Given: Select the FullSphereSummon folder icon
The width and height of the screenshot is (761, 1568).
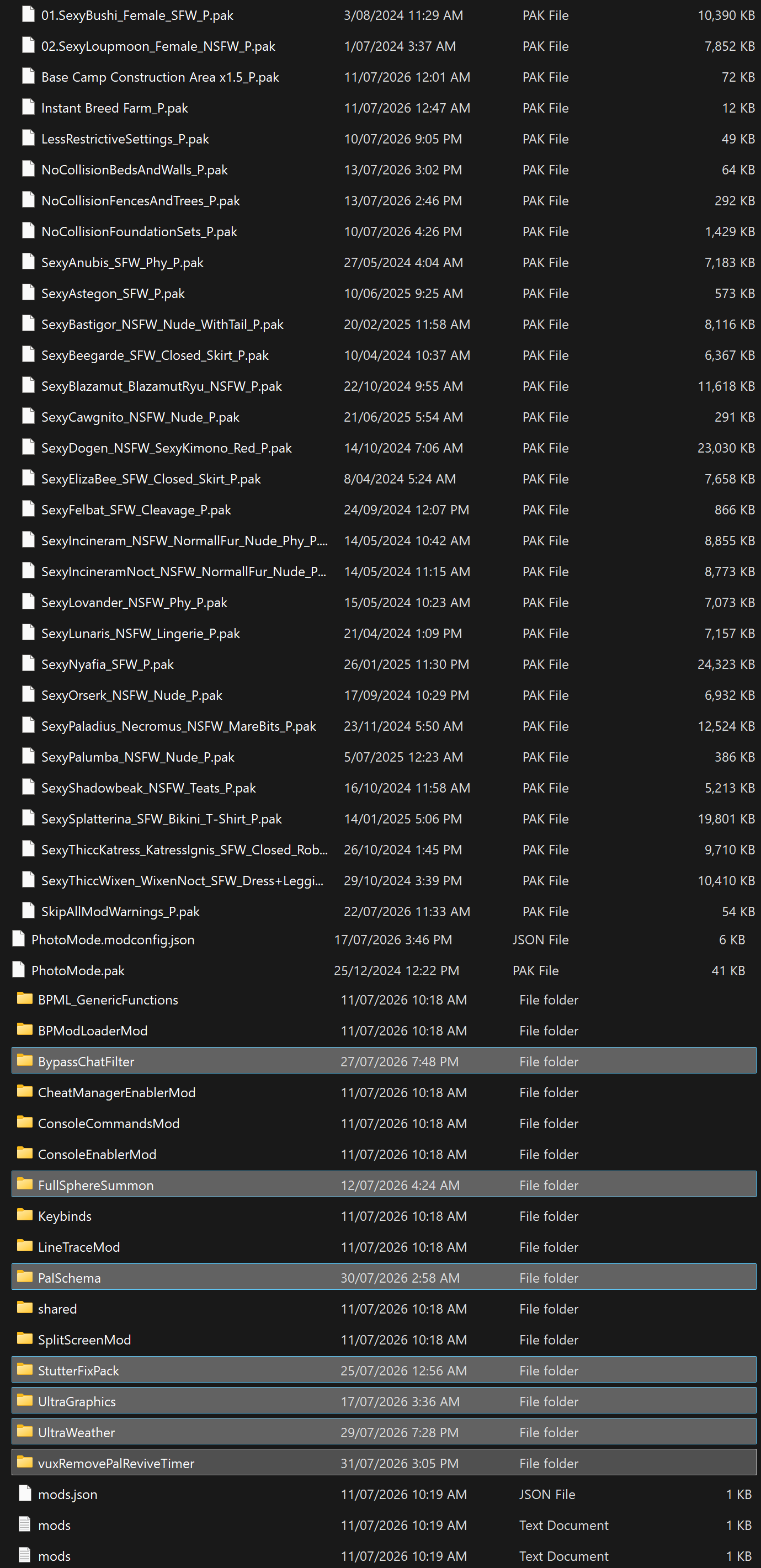Looking at the screenshot, I should [x=25, y=1184].
